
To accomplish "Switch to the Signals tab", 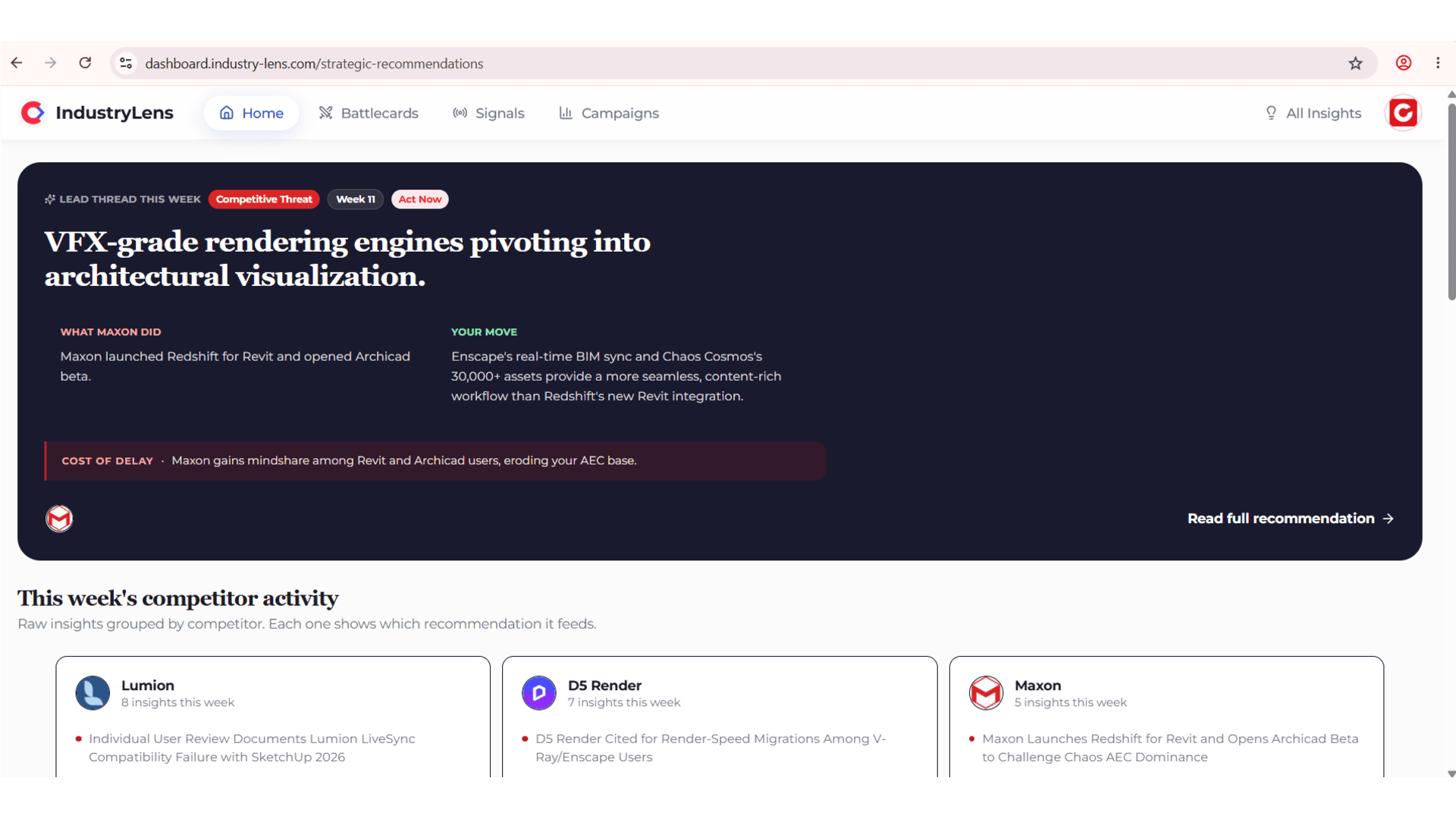I will pyautogui.click(x=488, y=113).
